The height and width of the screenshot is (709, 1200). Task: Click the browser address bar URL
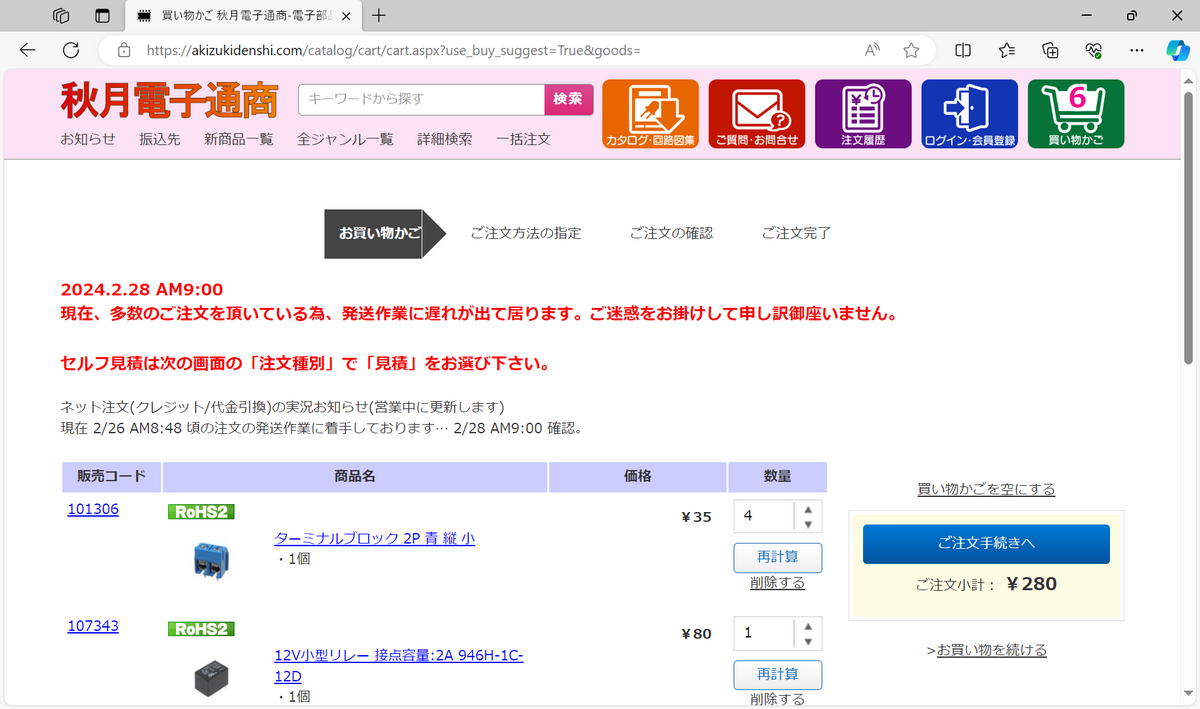point(393,50)
